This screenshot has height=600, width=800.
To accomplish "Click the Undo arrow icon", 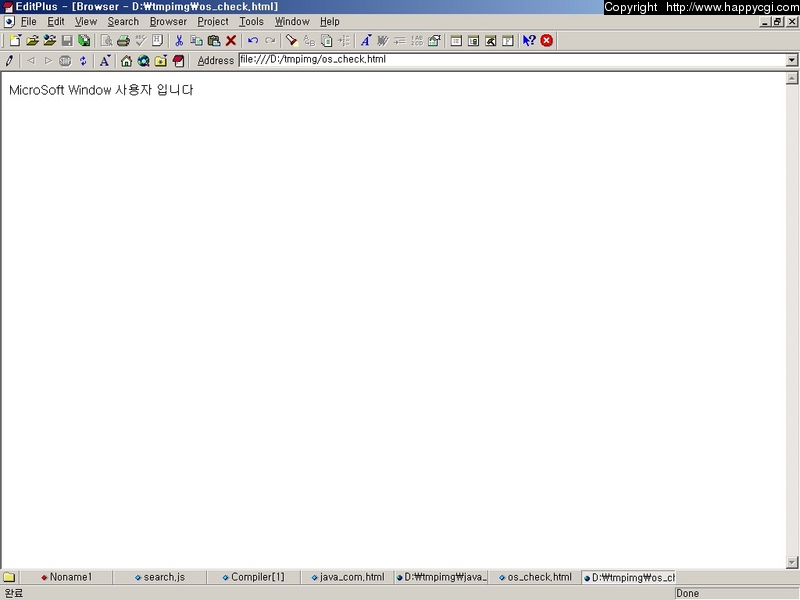I will [253, 41].
